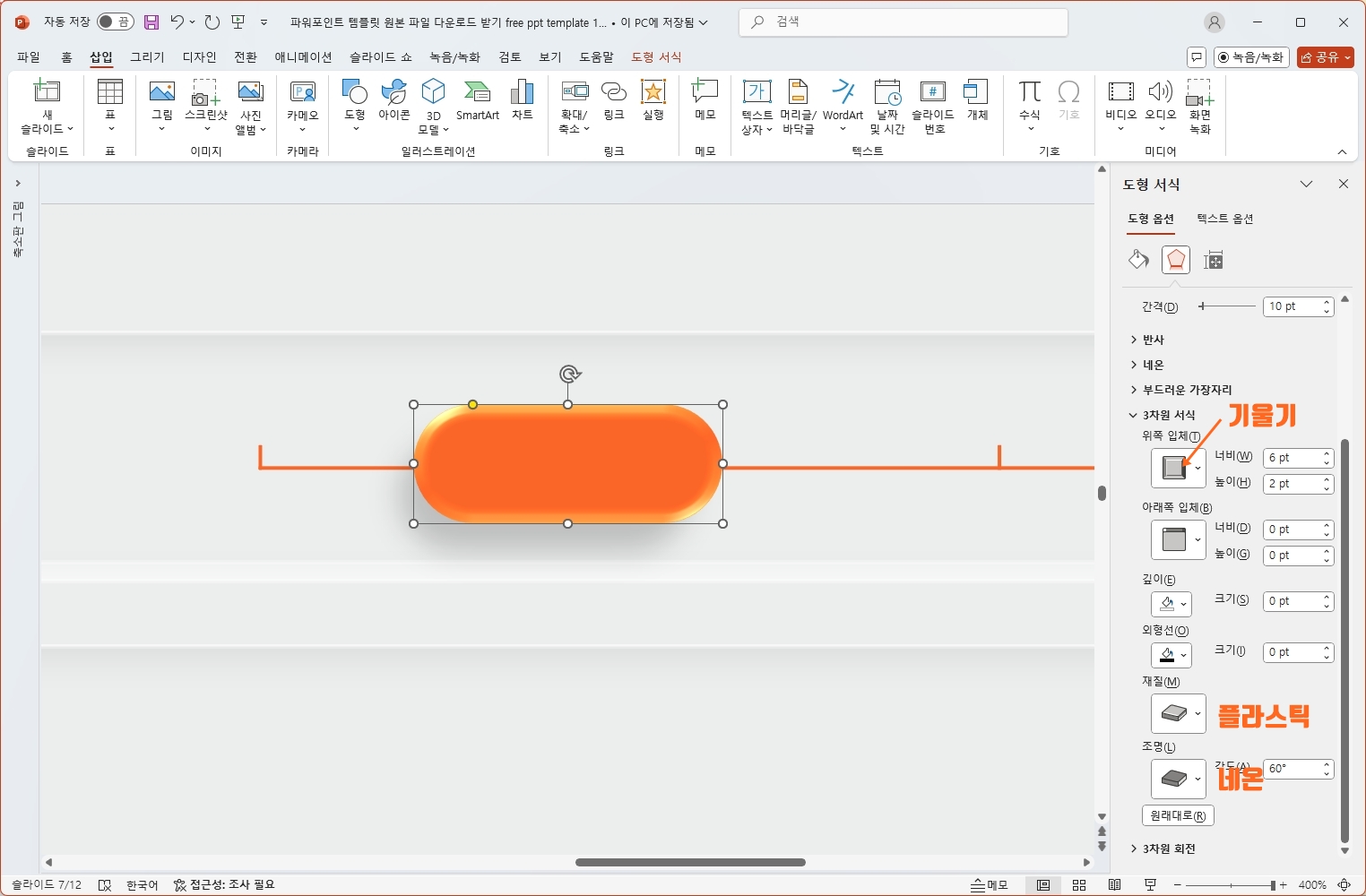Add a hyperlink with 링크 icon
The width and height of the screenshot is (1366, 896).
(x=614, y=100)
